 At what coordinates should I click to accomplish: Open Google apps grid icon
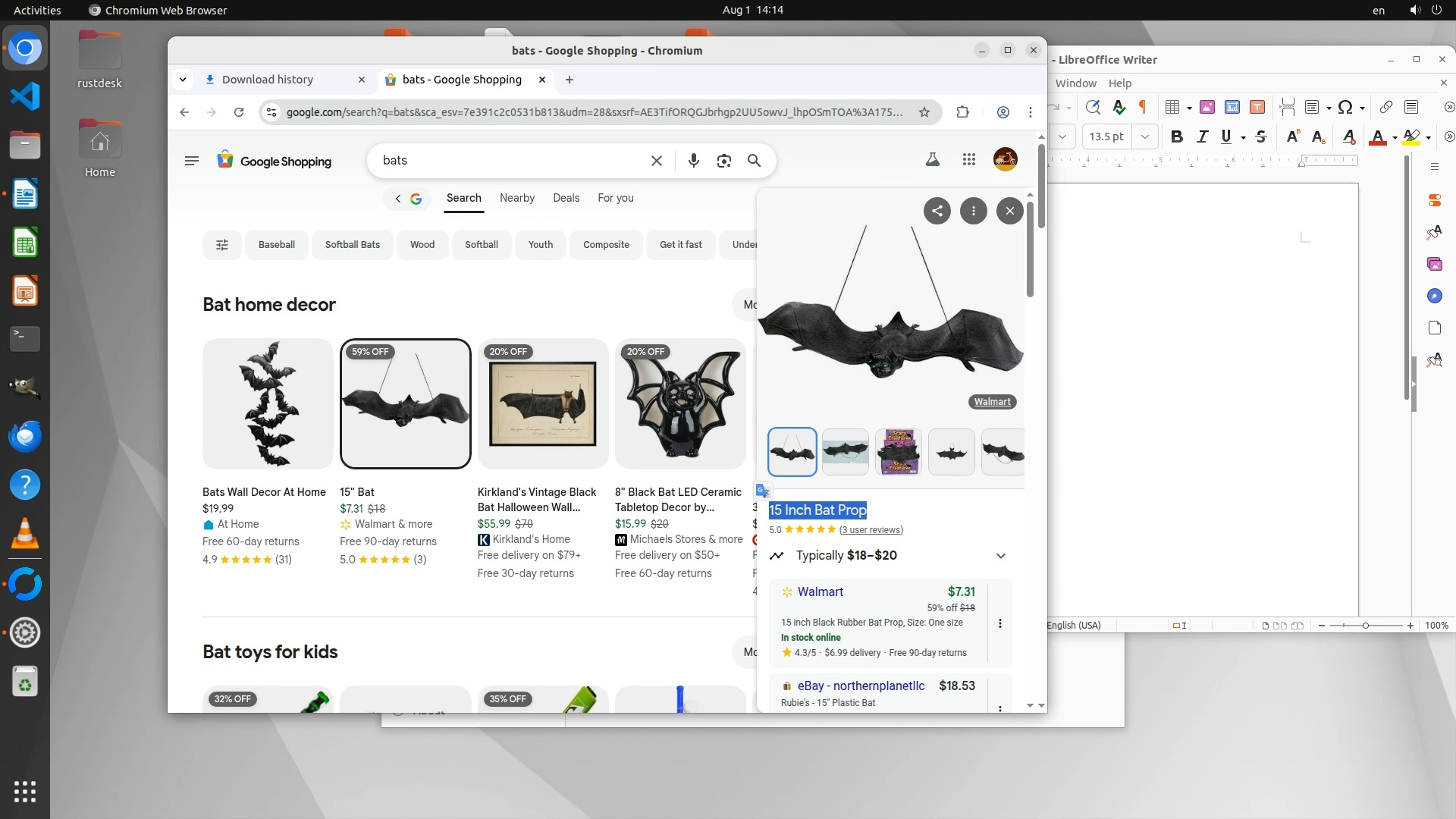click(968, 159)
